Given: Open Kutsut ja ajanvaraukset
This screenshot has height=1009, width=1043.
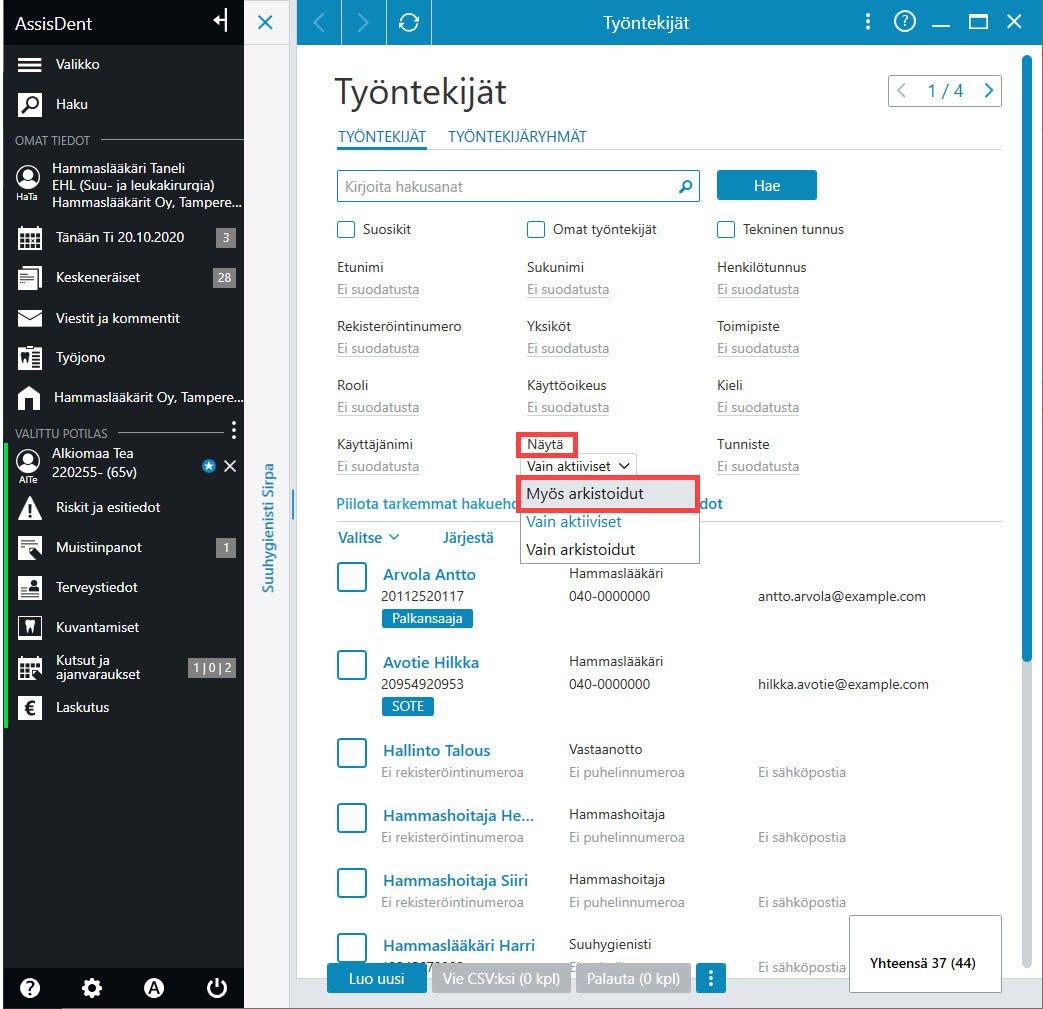Looking at the screenshot, I should [124, 667].
